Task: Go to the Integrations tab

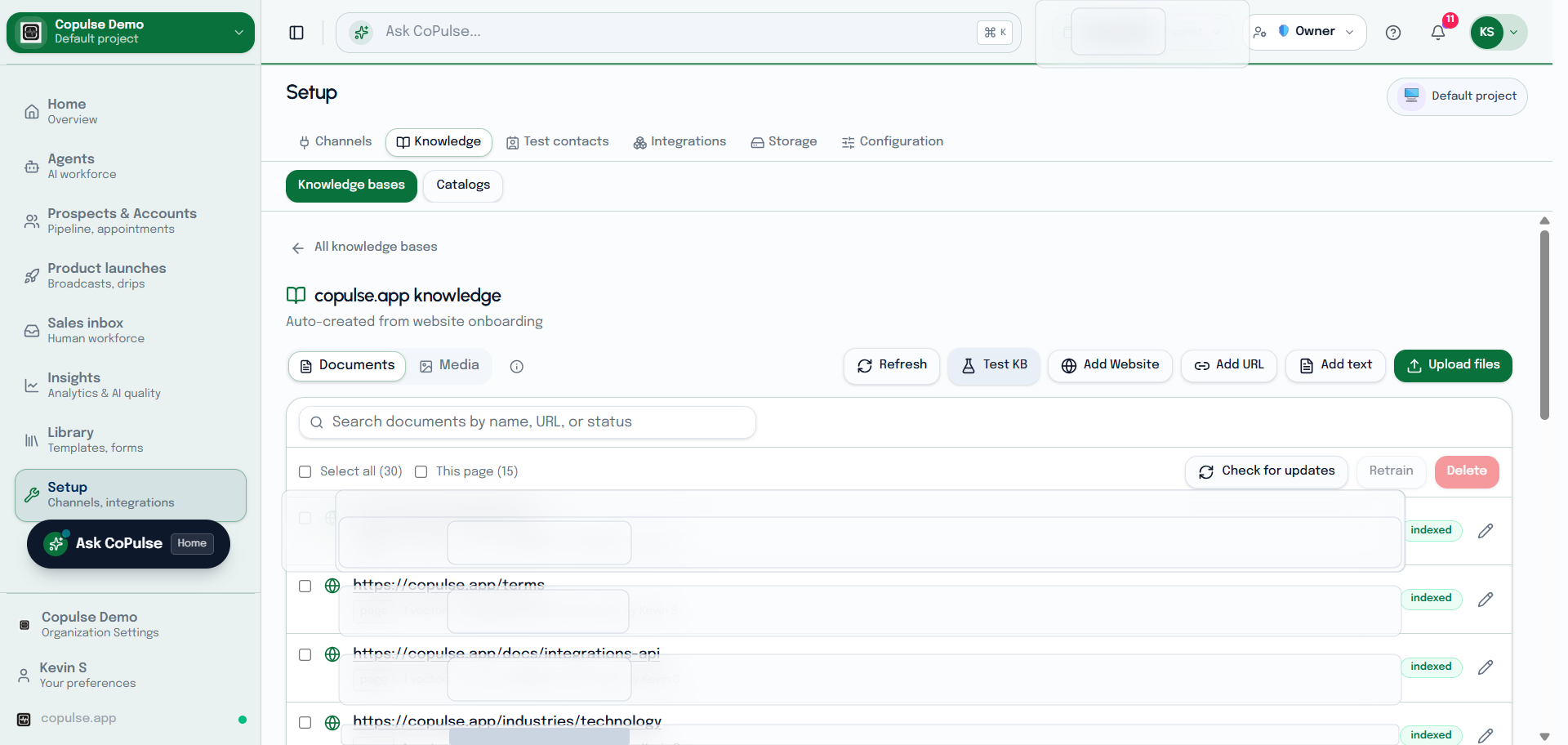Action: click(679, 141)
